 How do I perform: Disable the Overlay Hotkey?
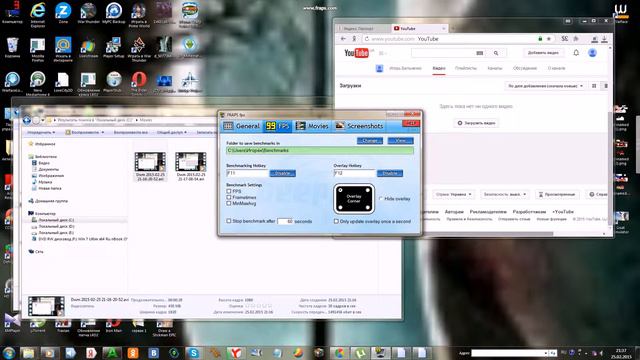pos(390,173)
